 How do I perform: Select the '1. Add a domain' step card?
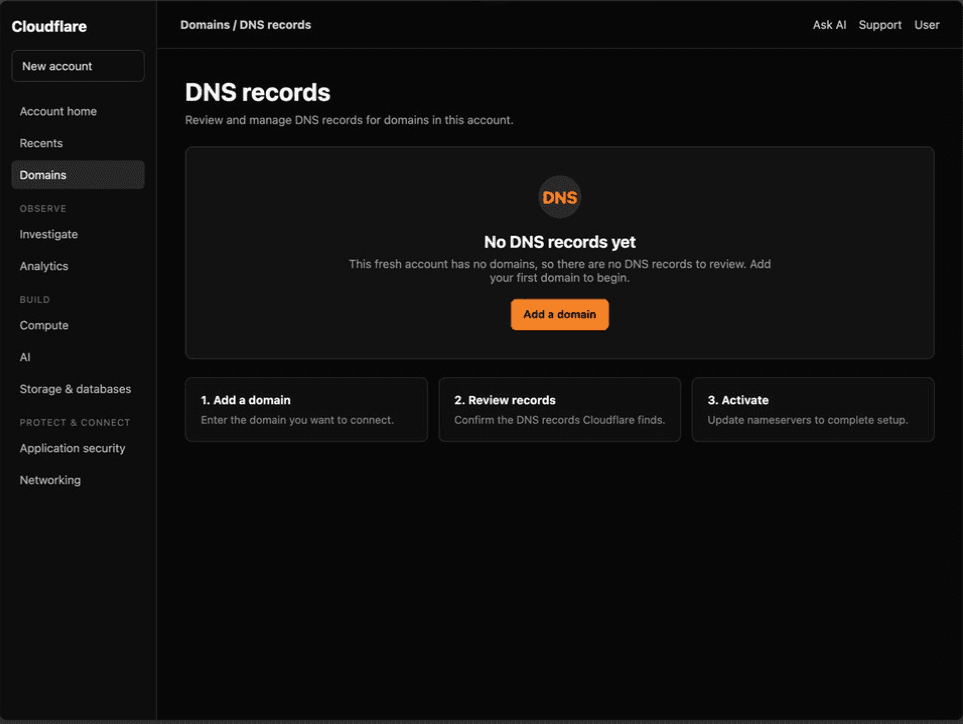tap(306, 410)
